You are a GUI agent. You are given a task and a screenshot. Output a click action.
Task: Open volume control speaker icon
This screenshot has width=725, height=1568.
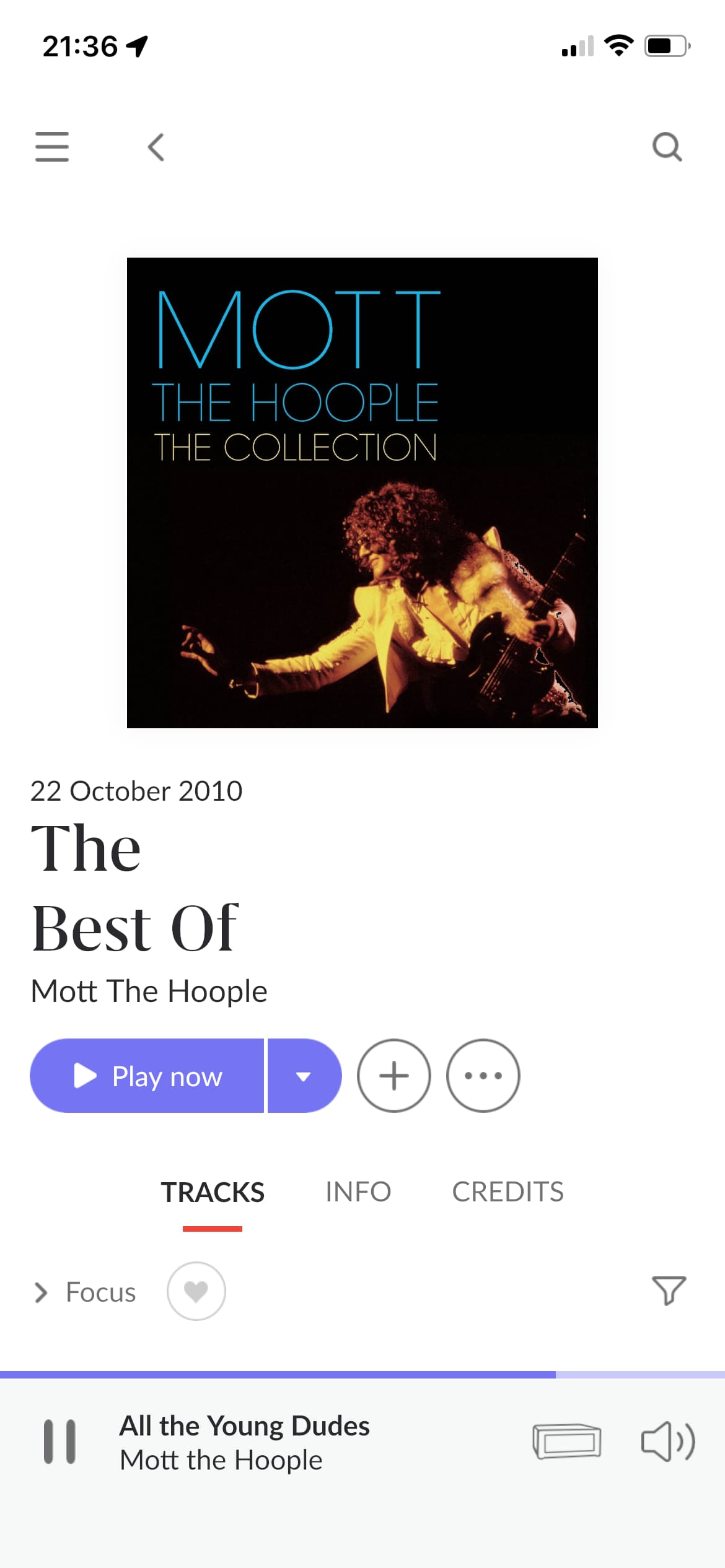668,1441
